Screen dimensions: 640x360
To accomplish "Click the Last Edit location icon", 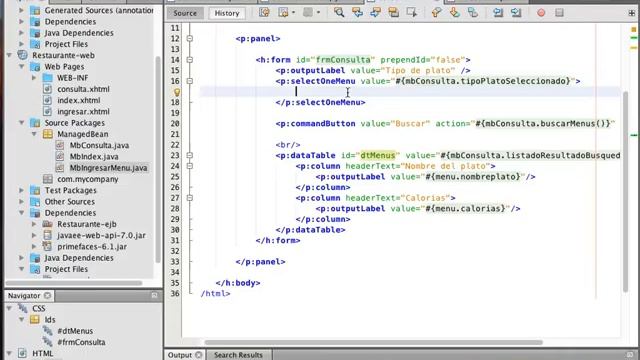I will pyautogui.click(x=264, y=13).
